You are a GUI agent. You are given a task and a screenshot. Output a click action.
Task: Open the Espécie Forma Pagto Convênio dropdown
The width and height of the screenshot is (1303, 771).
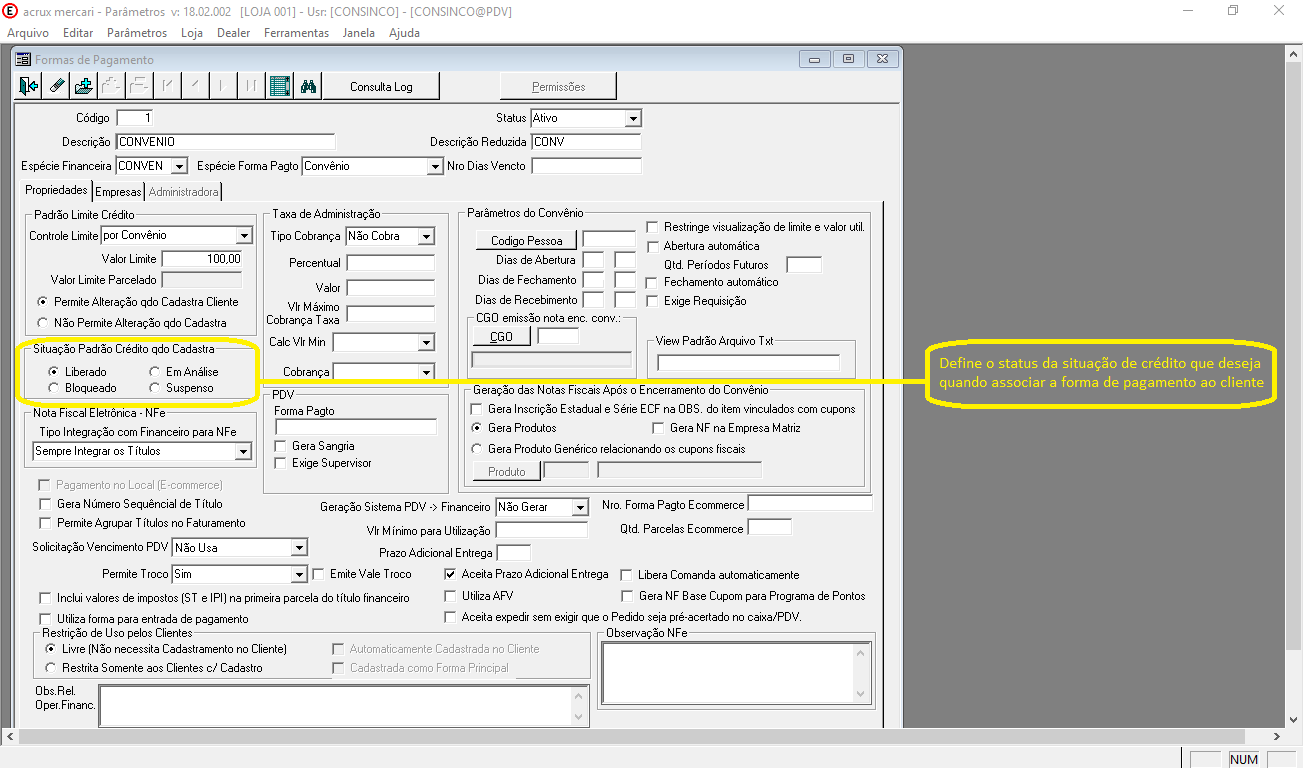434,166
